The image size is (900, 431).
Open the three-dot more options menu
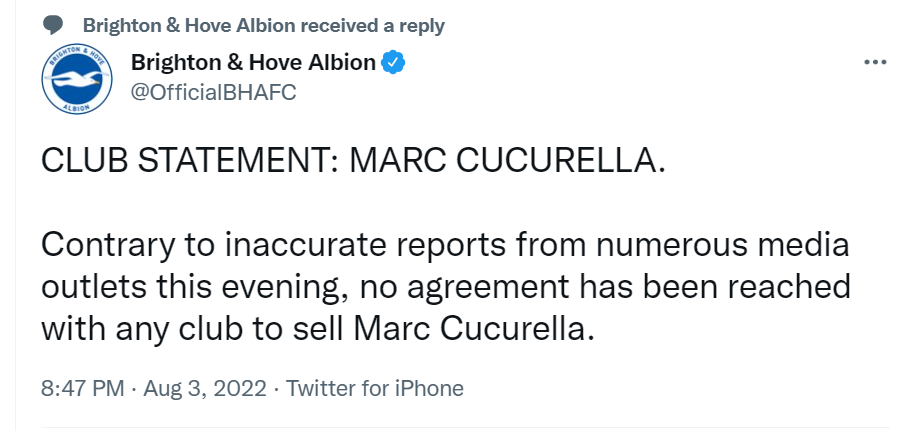875,62
